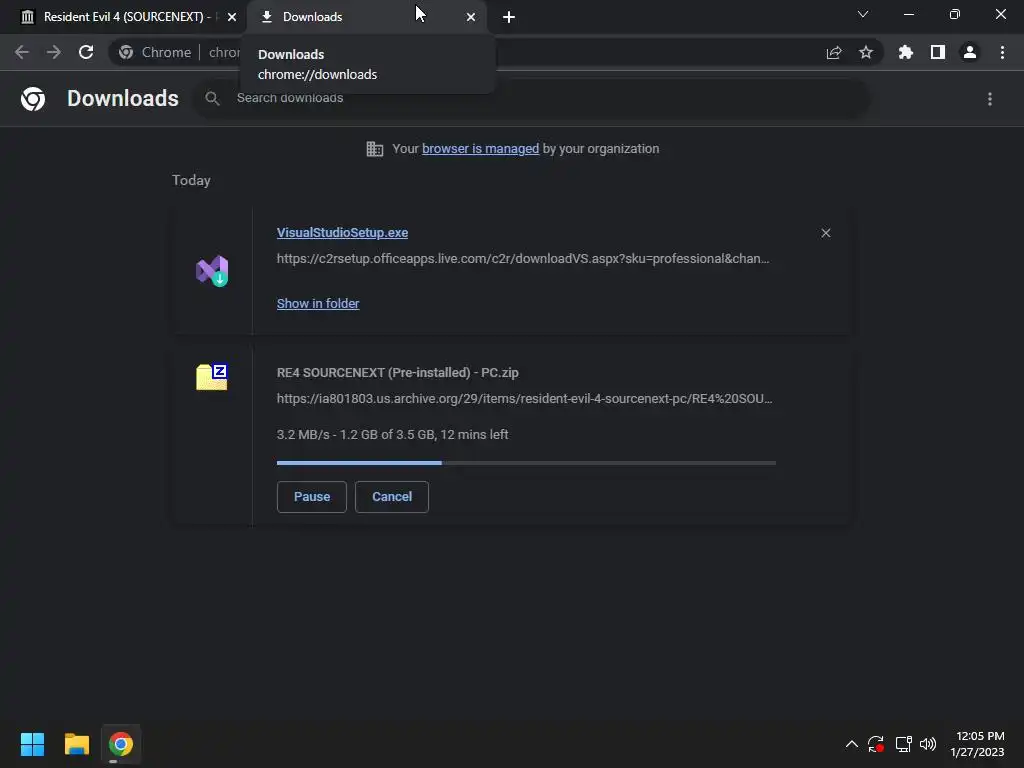Click the Visual Studio installer file icon

pyautogui.click(x=212, y=271)
